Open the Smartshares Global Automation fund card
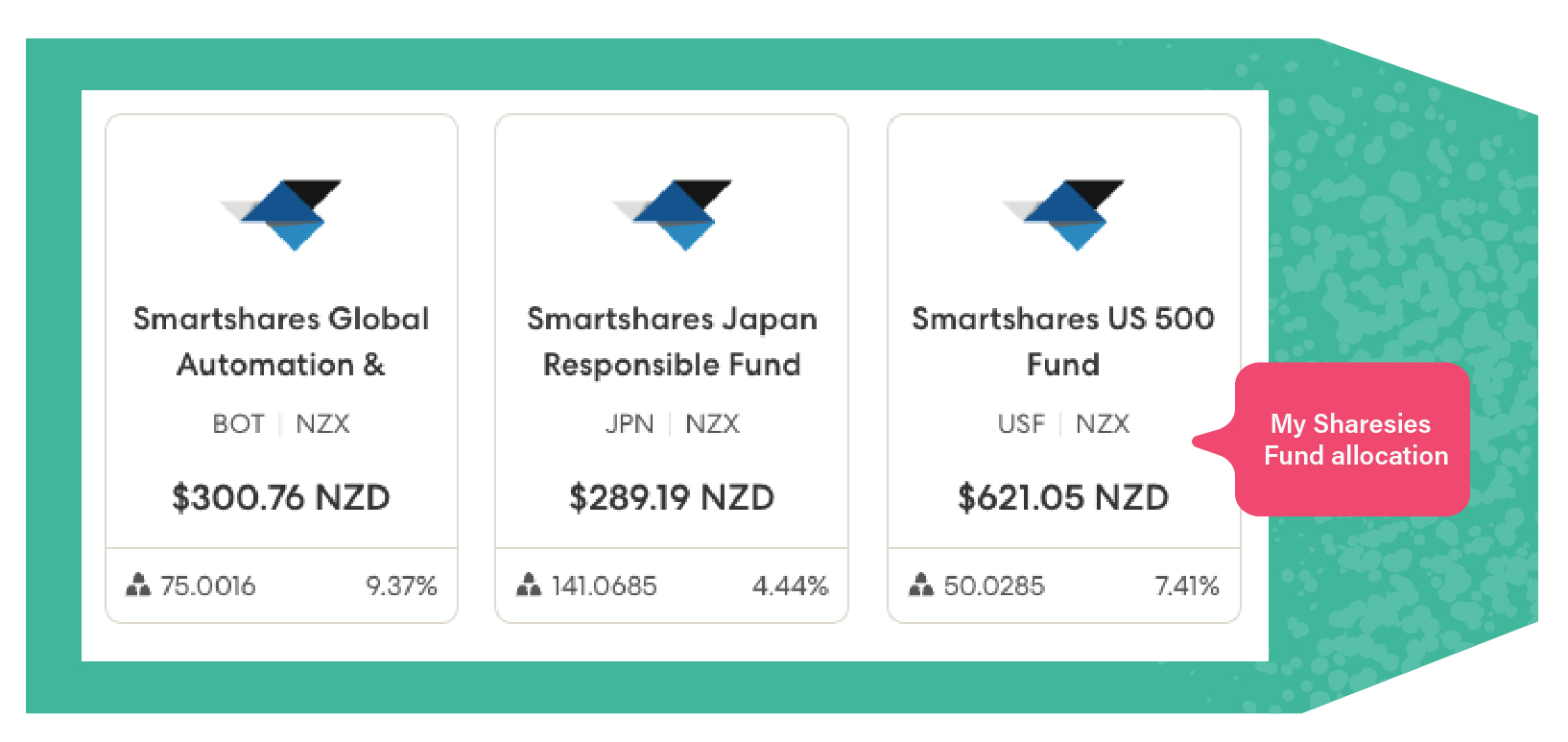This screenshot has width=1568, height=742. click(x=281, y=365)
